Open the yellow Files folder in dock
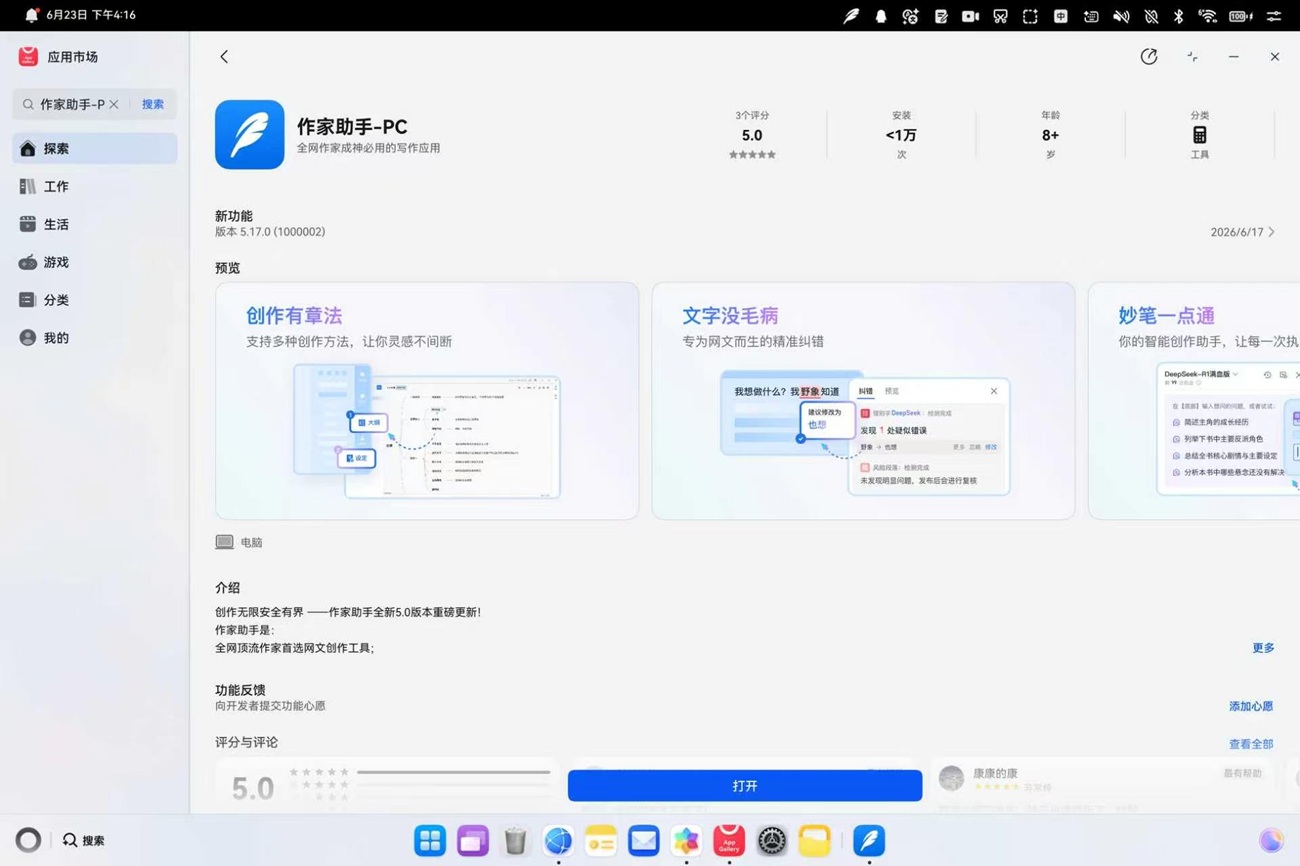The width and height of the screenshot is (1300, 866). click(x=814, y=841)
